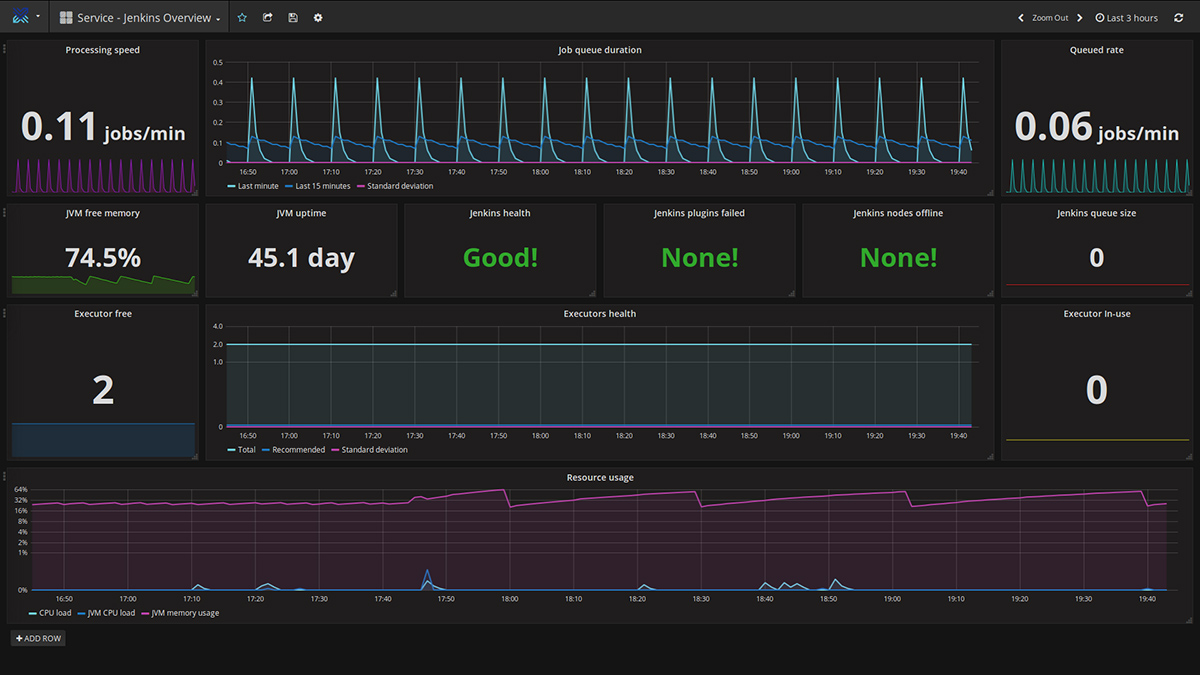This screenshot has height=675, width=1200.
Task: Click the share dashboard icon
Action: [267, 18]
